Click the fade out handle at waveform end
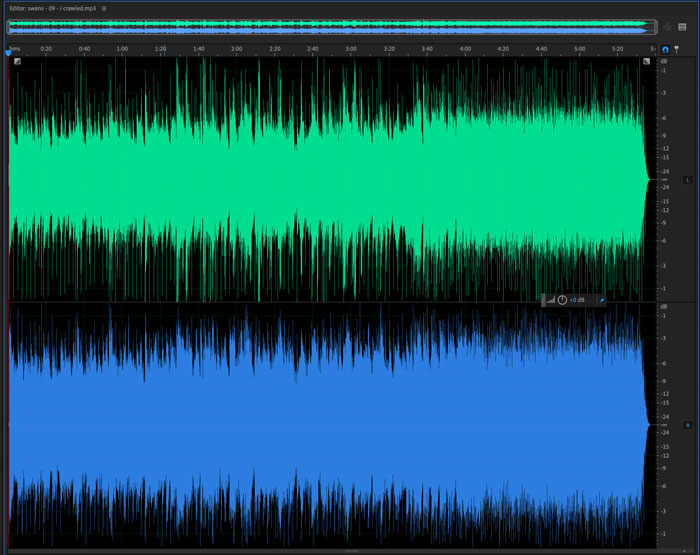 646,61
